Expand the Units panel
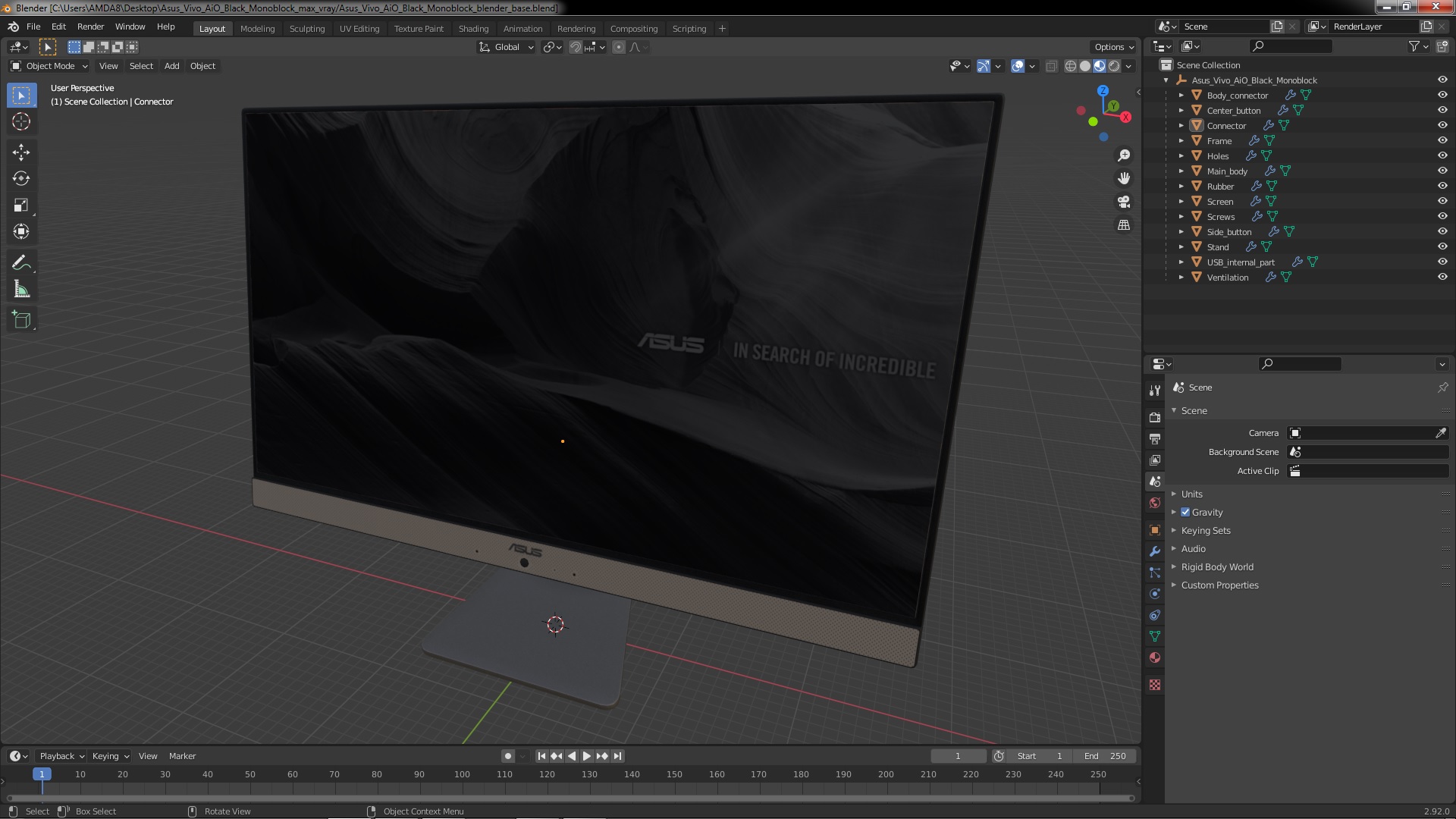Image resolution: width=1456 pixels, height=819 pixels. coord(1192,494)
